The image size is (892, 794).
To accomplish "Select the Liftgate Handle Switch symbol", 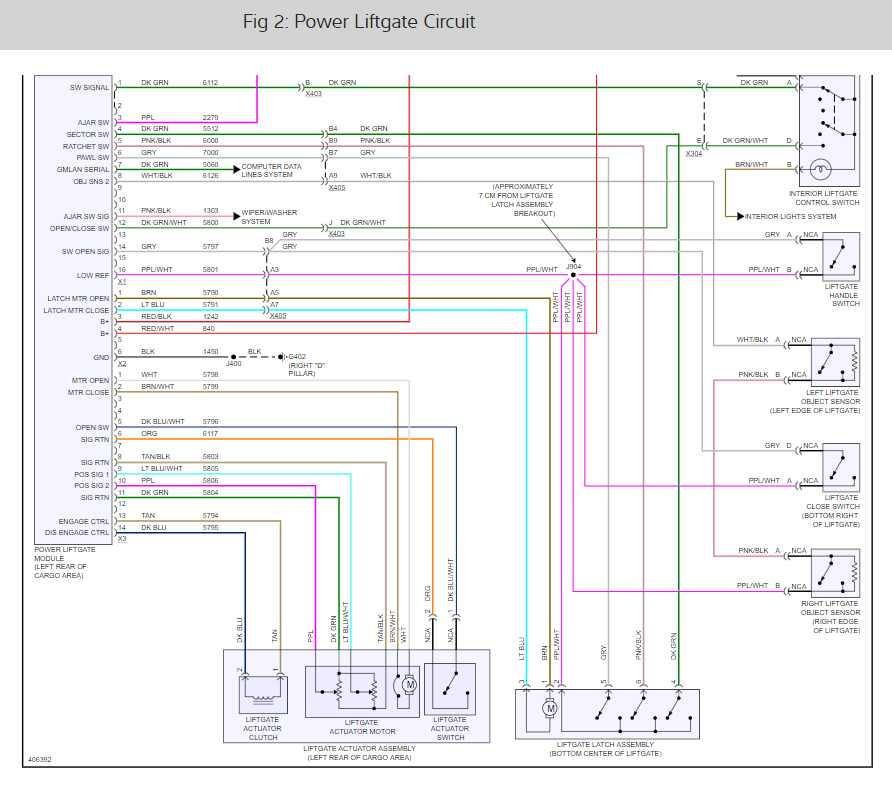I will [841, 257].
